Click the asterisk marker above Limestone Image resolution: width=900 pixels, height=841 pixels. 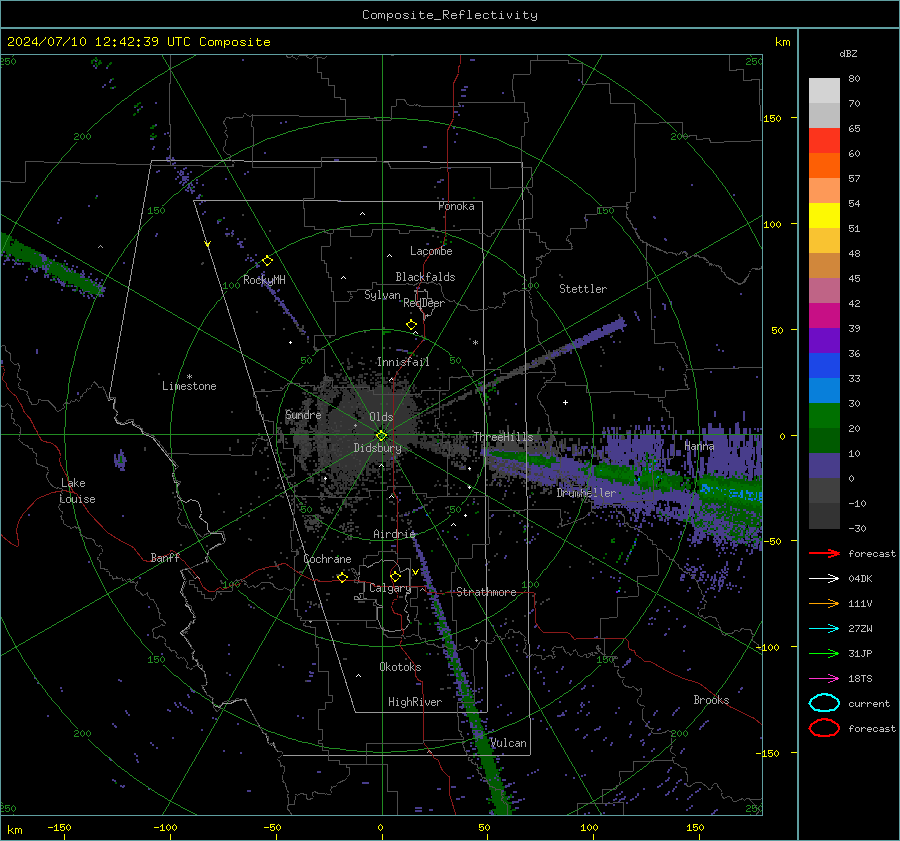pos(189,377)
